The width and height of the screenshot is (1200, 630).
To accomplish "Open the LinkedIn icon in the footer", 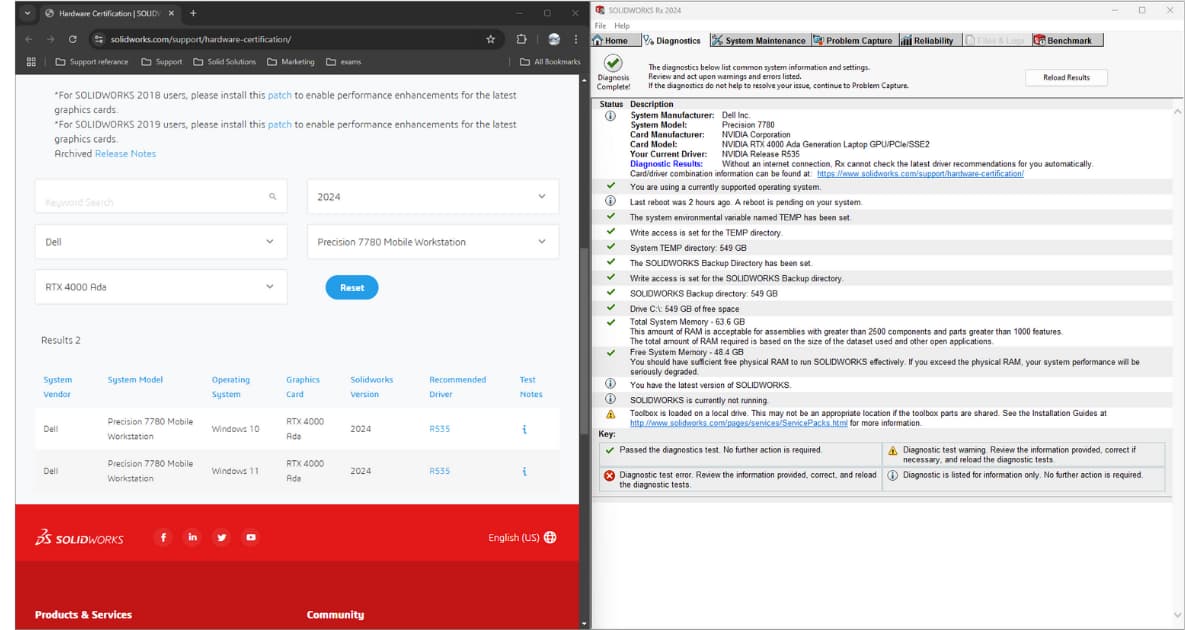I will coord(192,537).
